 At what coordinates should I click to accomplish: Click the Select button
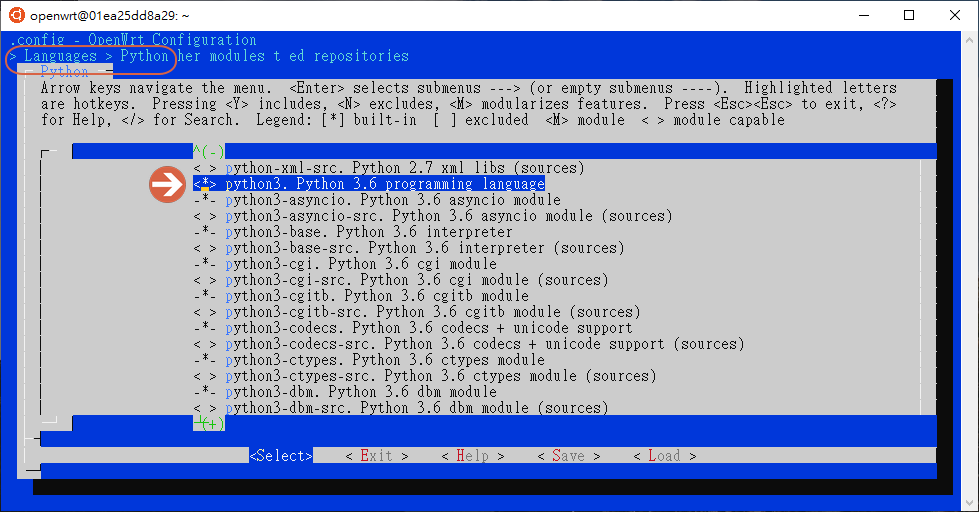(281, 456)
